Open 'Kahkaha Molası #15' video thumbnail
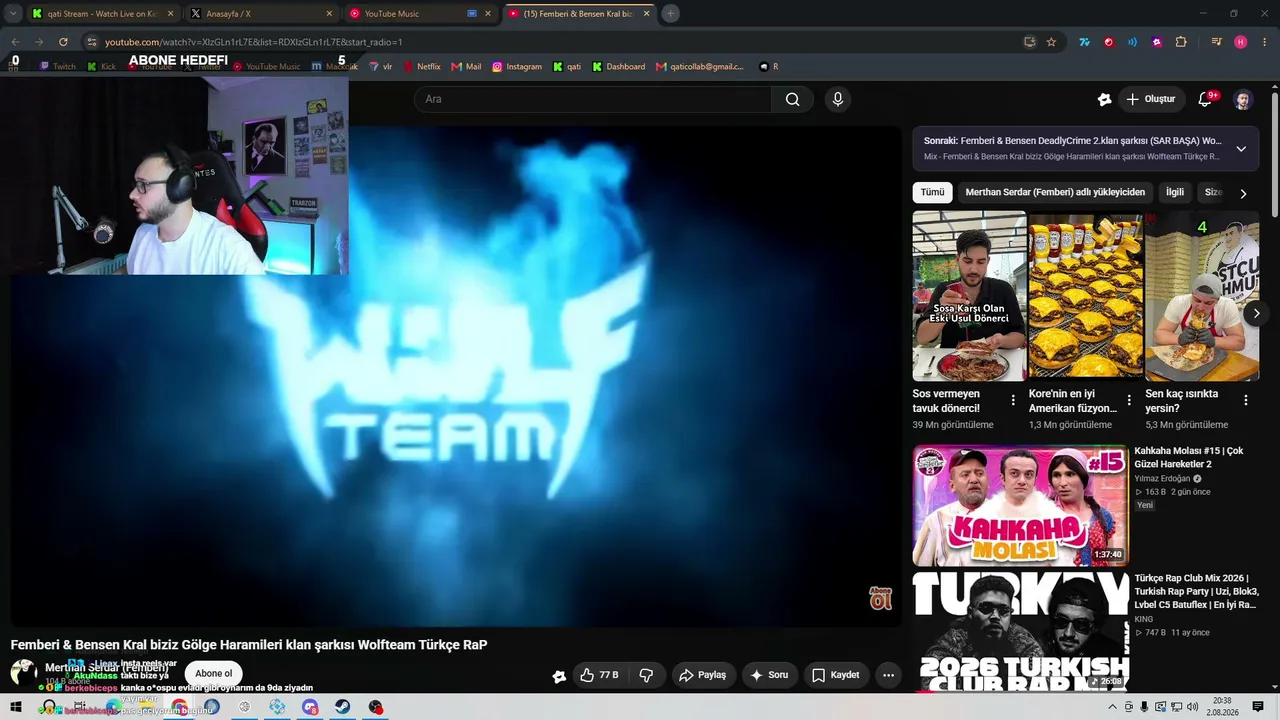1280x720 pixels. (x=1020, y=505)
